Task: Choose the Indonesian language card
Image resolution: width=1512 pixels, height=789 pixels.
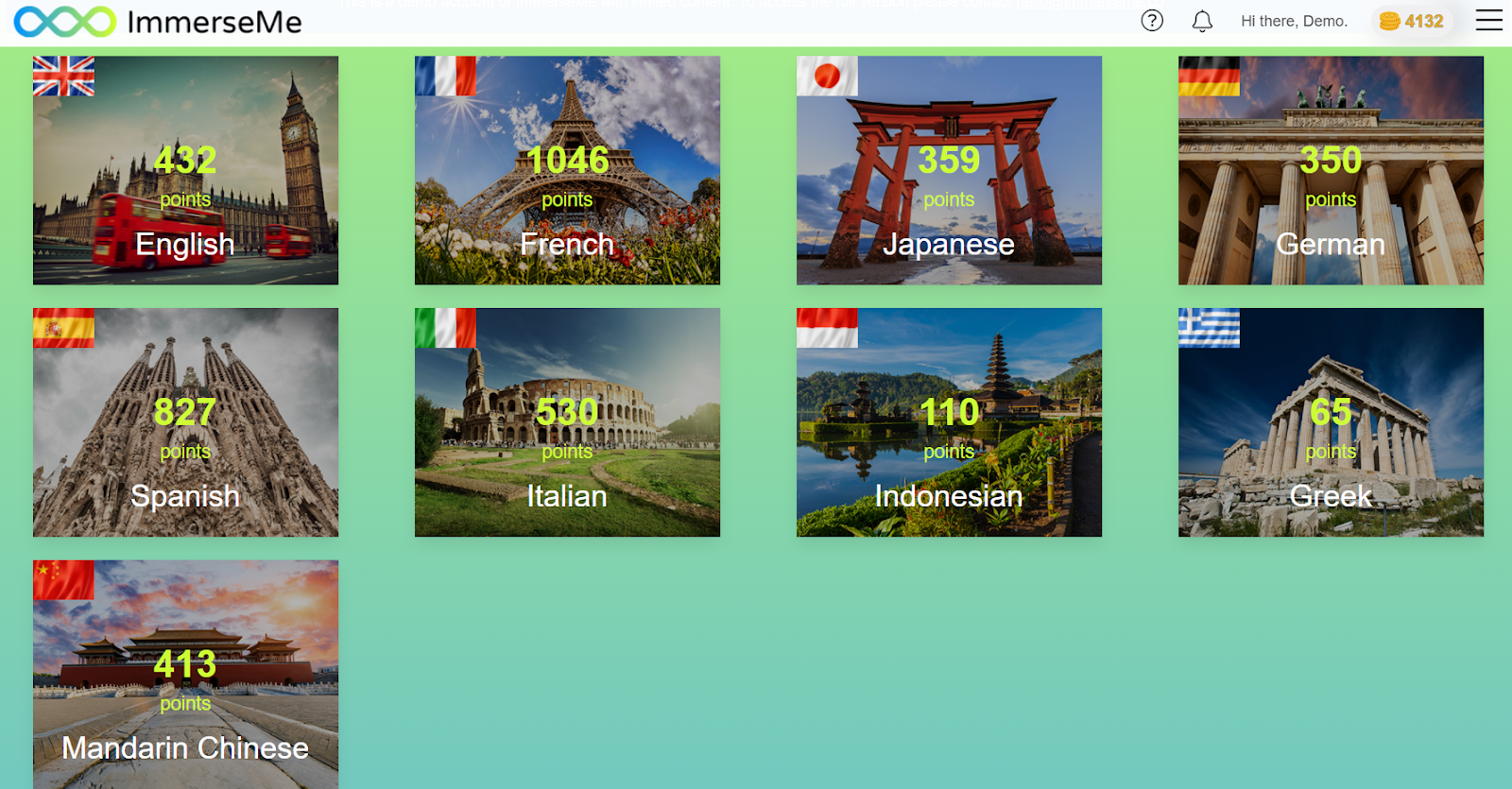Action: point(949,422)
